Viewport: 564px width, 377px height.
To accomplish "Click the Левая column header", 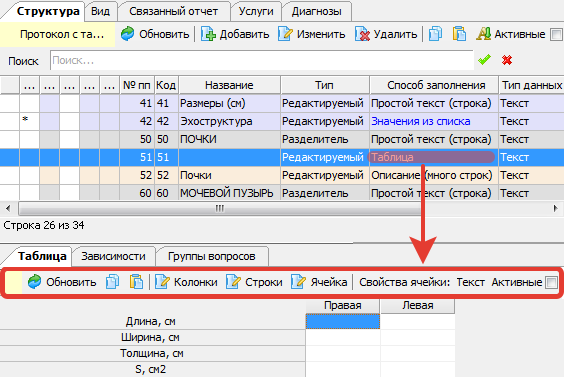I will tap(418, 305).
